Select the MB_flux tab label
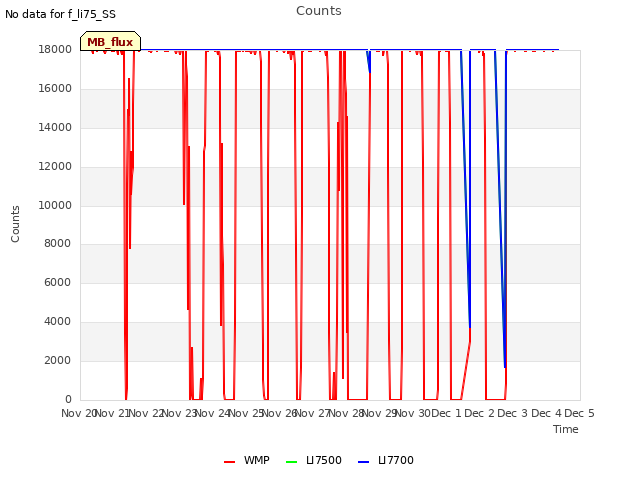This screenshot has height=480, width=640. [110, 42]
